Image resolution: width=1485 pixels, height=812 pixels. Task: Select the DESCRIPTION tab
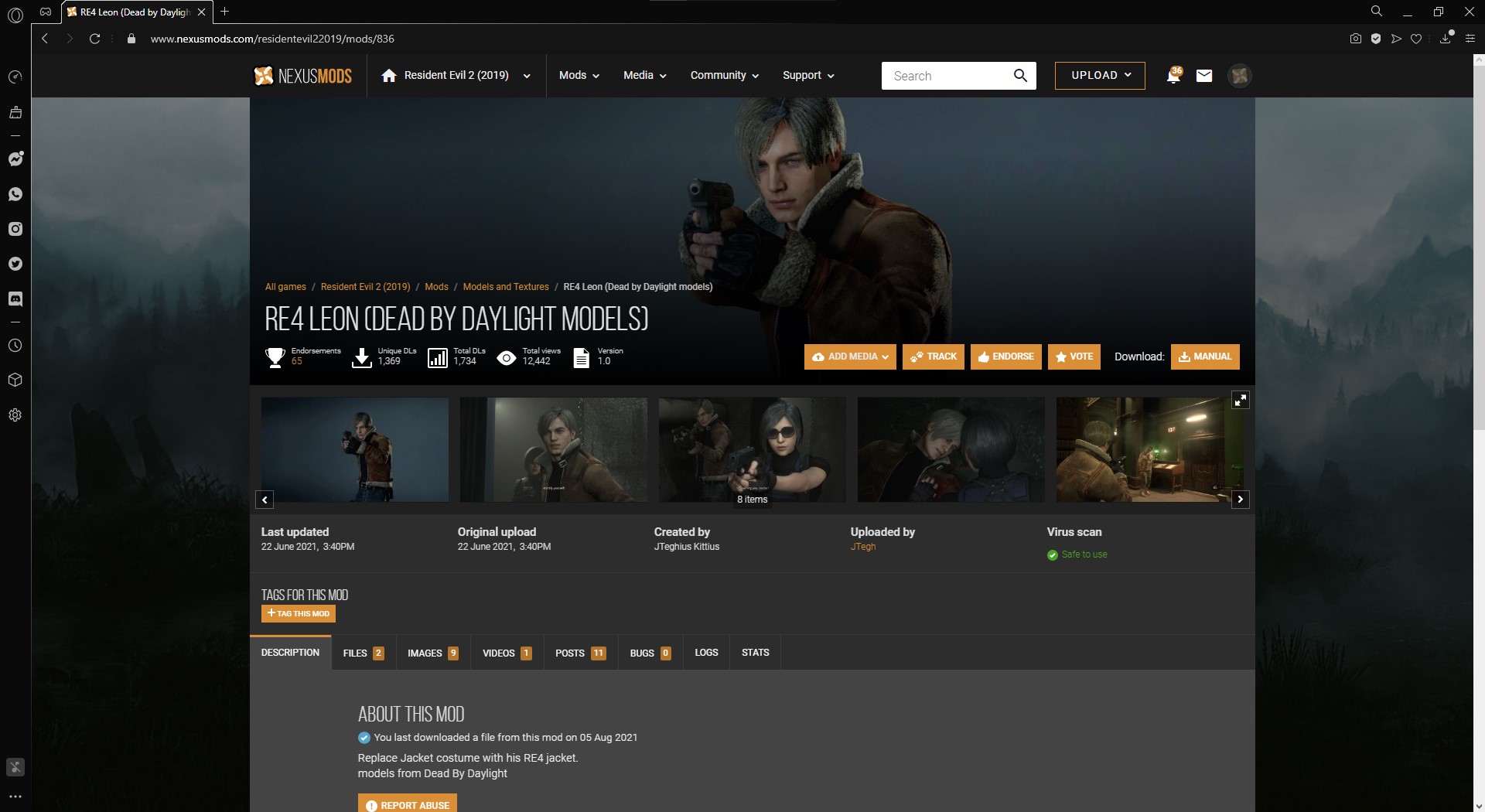(291, 653)
